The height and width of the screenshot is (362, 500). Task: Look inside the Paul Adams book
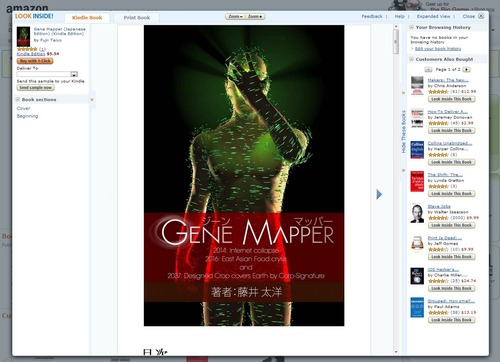pyautogui.click(x=451, y=320)
